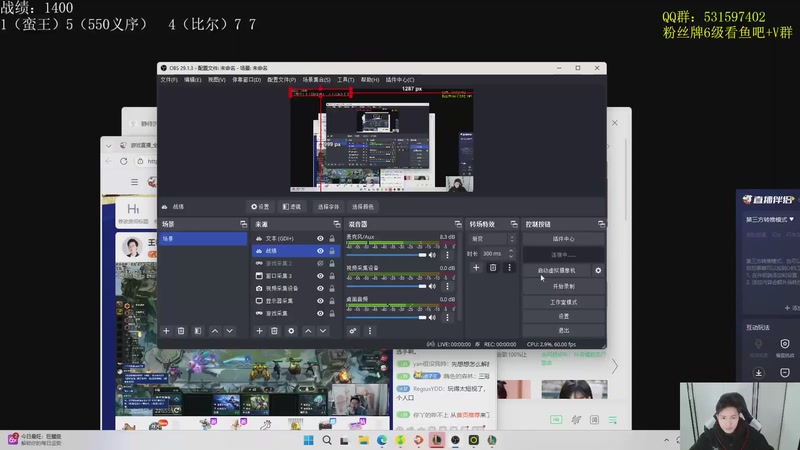The image size is (800, 450).
Task: Add a new scene with the plus icon
Action: coord(166,331)
